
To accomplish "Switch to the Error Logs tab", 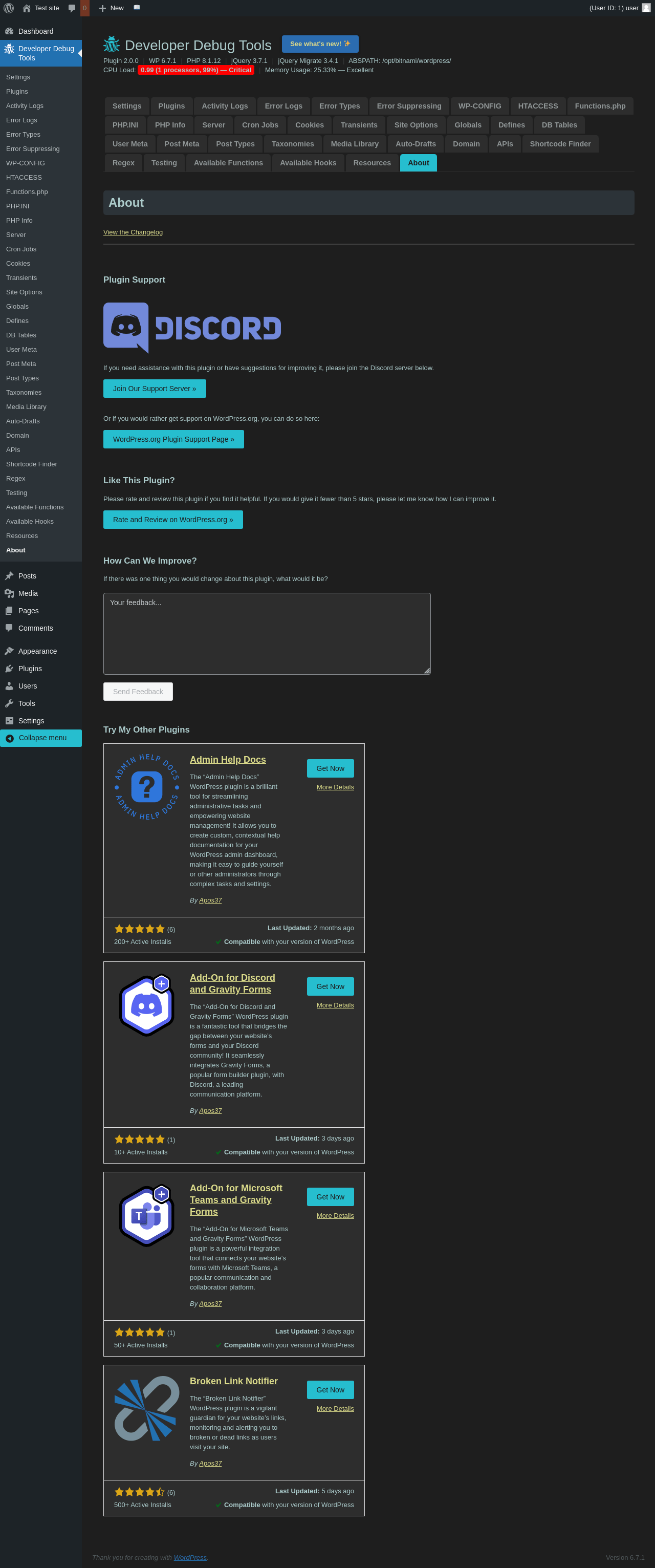I will tap(283, 106).
